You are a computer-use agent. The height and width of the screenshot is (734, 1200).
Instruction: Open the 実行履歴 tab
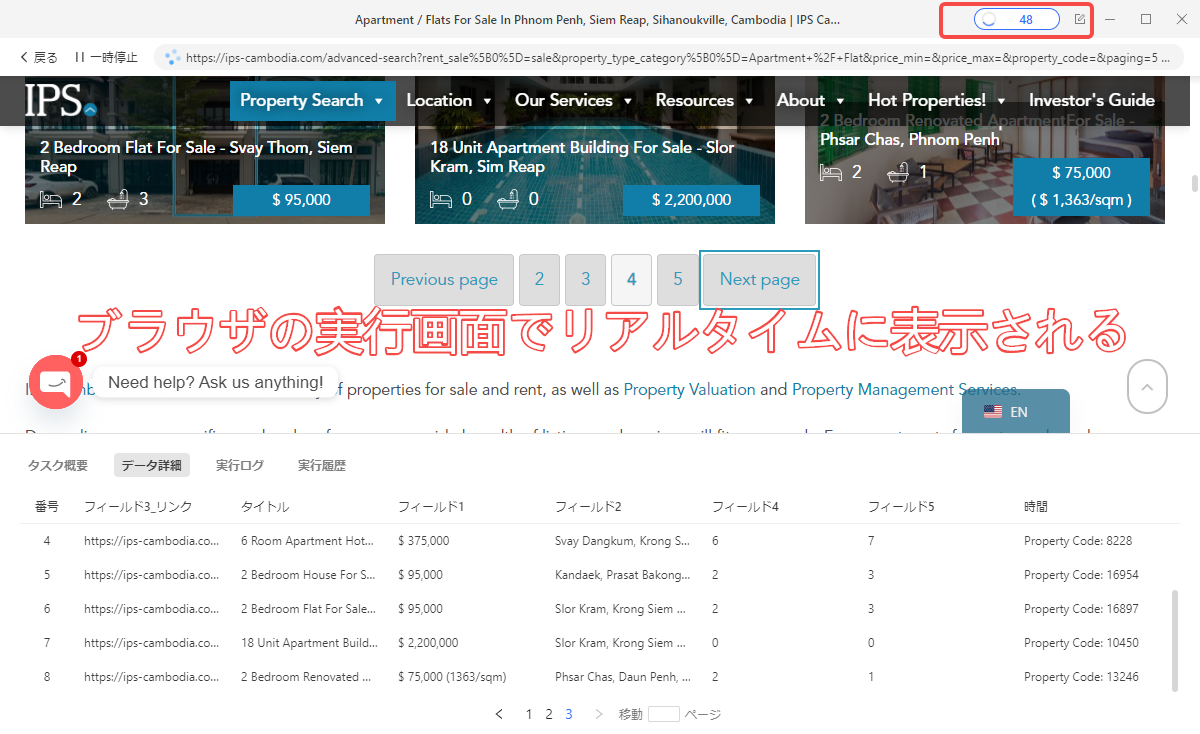(x=322, y=465)
